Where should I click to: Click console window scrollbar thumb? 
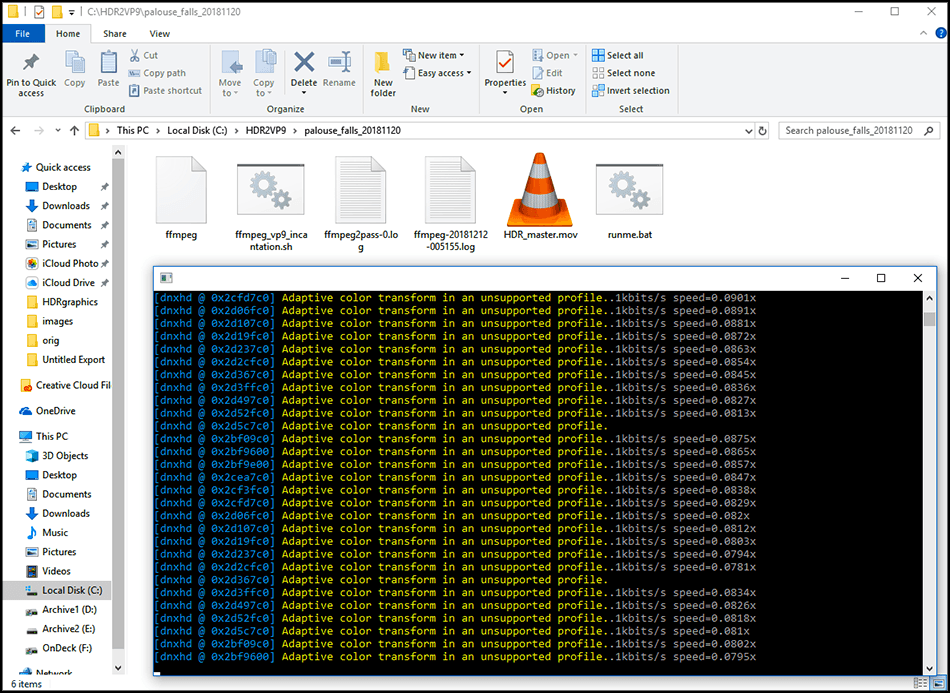pos(930,319)
